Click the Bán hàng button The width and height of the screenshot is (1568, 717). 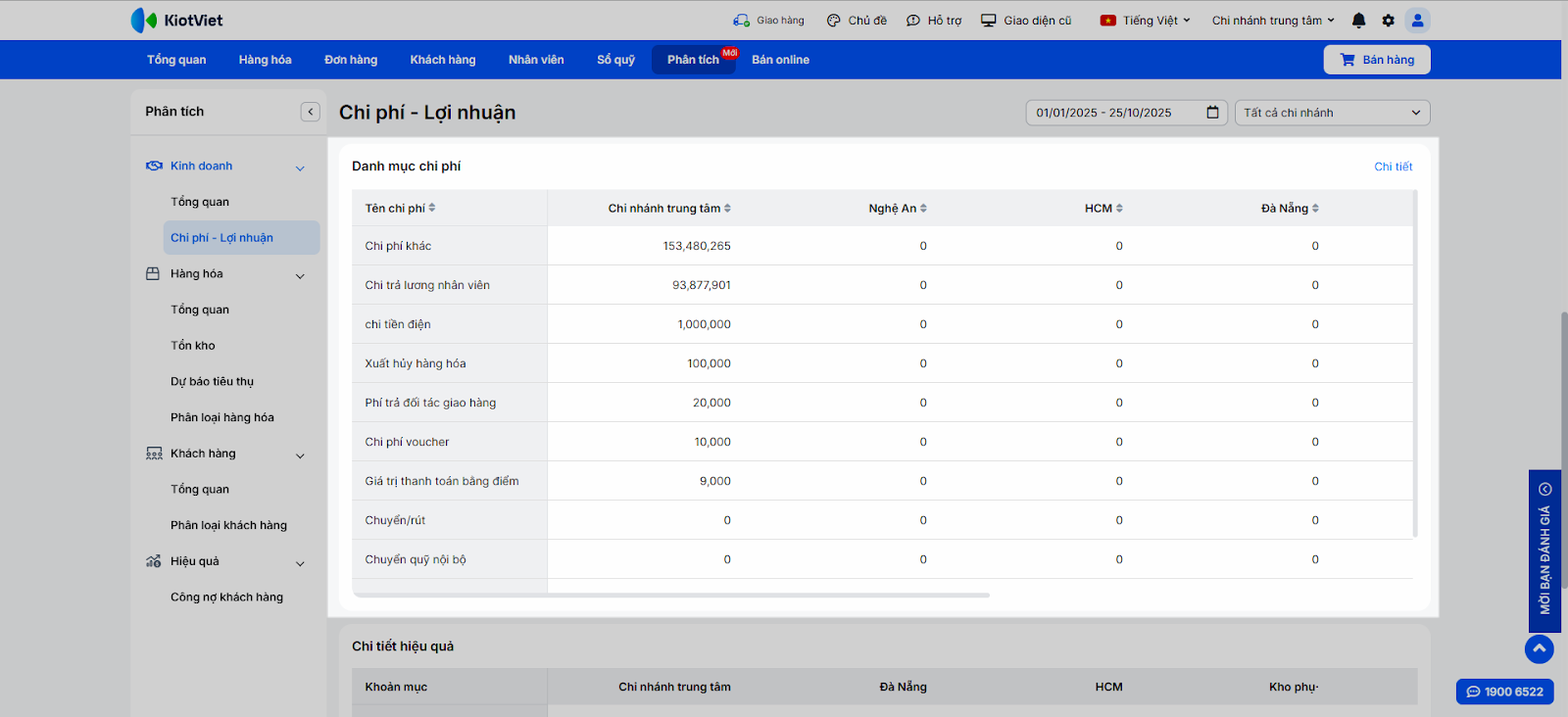pyautogui.click(x=1377, y=60)
